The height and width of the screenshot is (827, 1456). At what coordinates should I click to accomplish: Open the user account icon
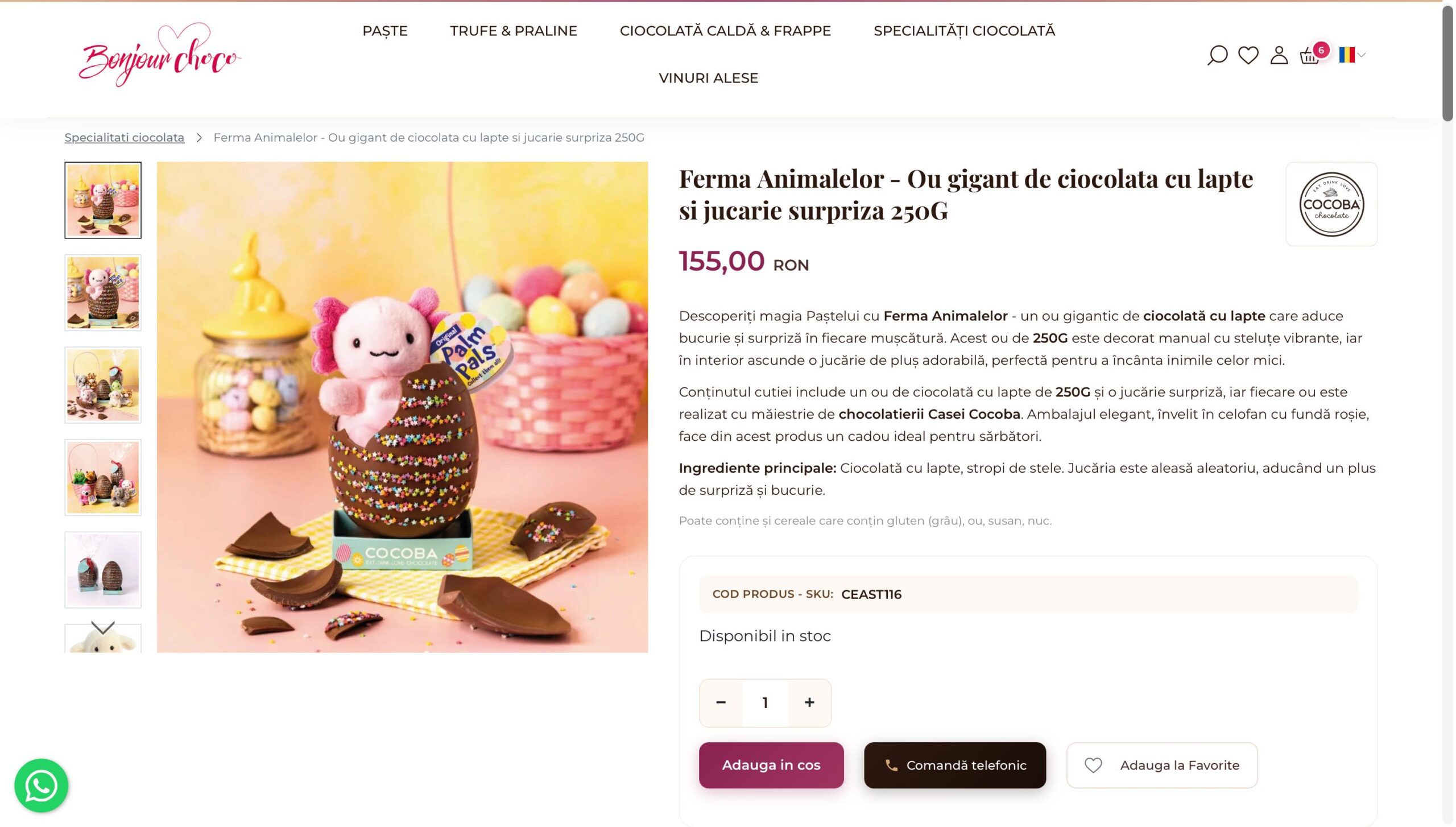pos(1279,55)
